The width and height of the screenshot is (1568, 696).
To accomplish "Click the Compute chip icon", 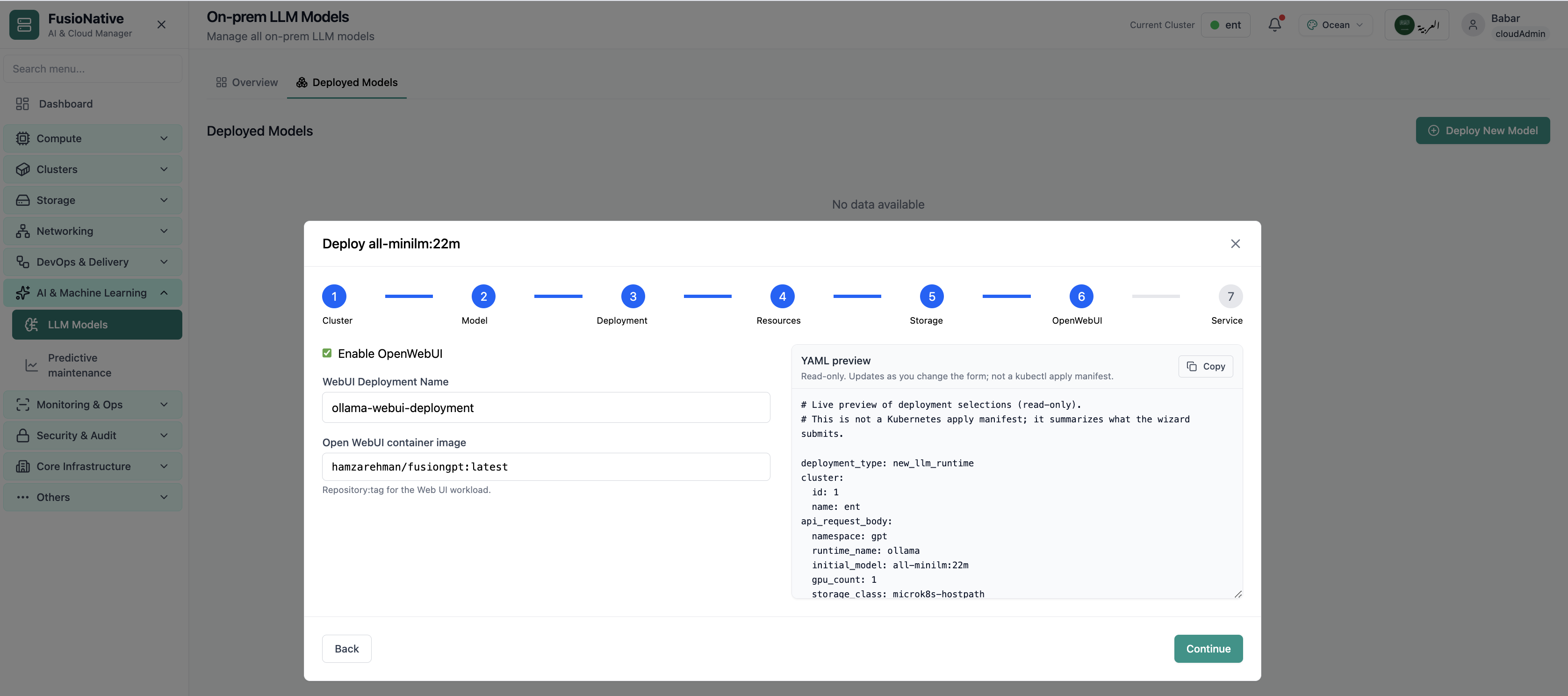I will [22, 139].
